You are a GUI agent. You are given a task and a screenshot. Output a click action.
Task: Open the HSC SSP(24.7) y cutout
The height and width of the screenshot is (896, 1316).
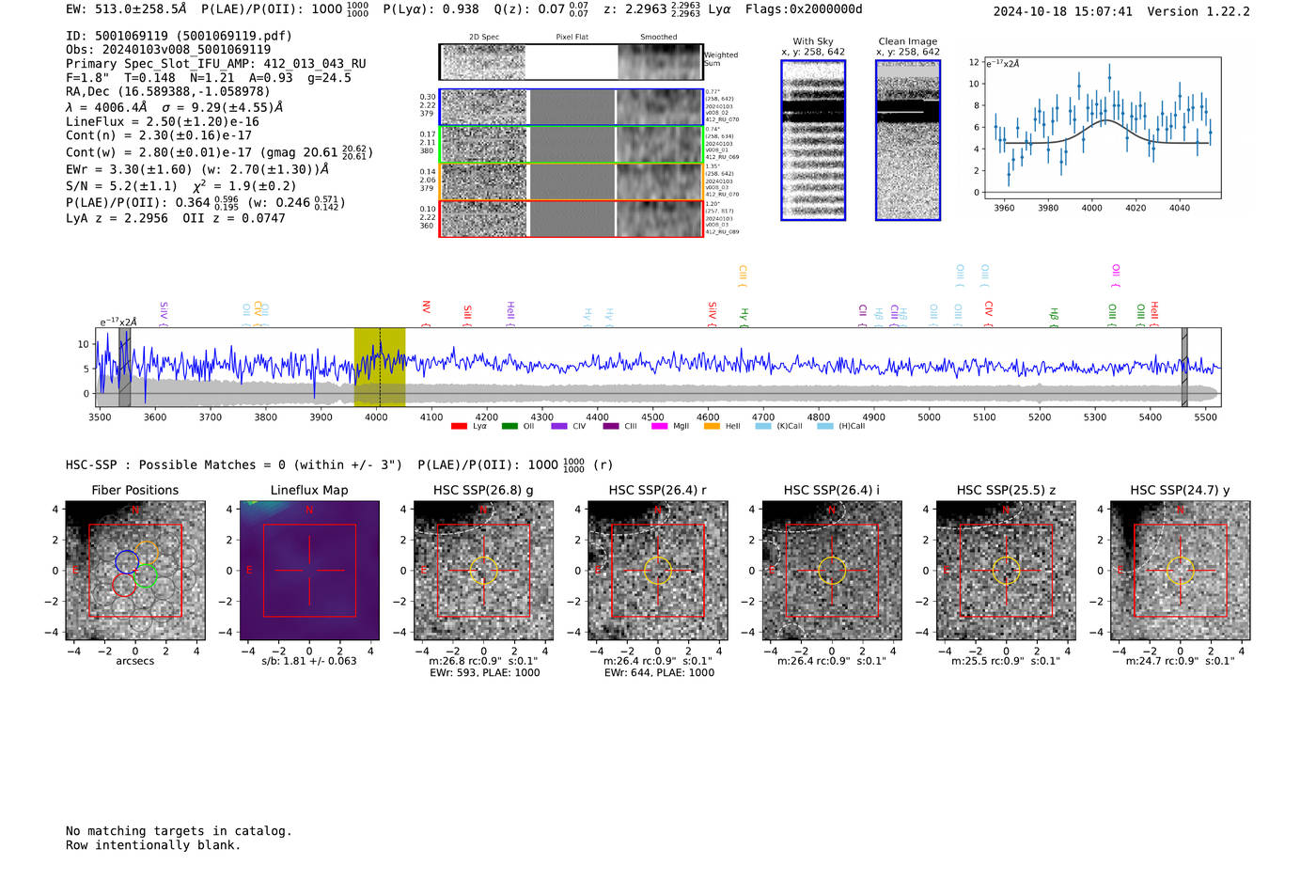pyautogui.click(x=1181, y=571)
